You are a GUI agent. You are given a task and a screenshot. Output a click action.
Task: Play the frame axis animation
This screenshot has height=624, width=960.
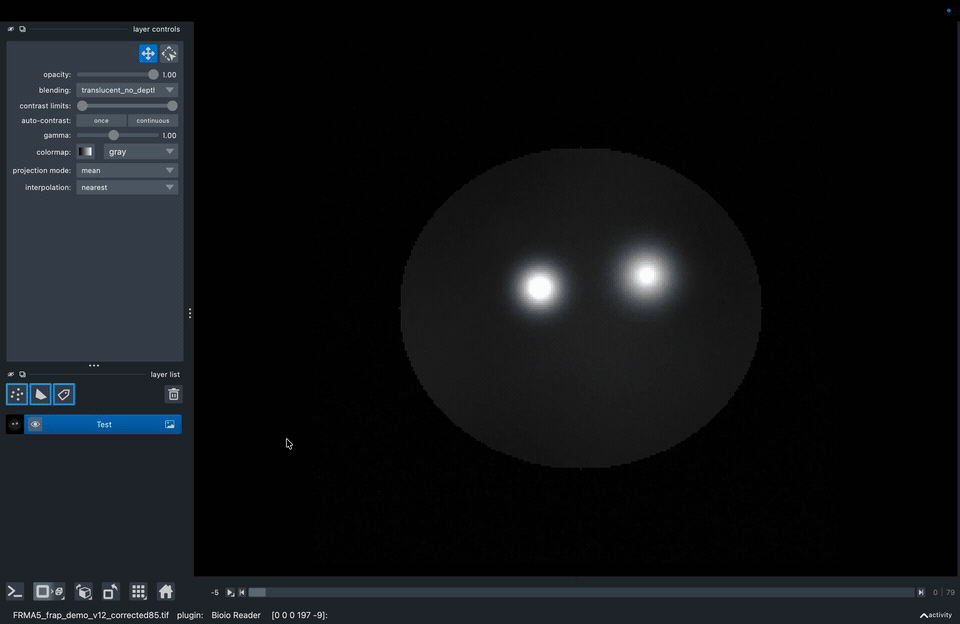point(230,592)
